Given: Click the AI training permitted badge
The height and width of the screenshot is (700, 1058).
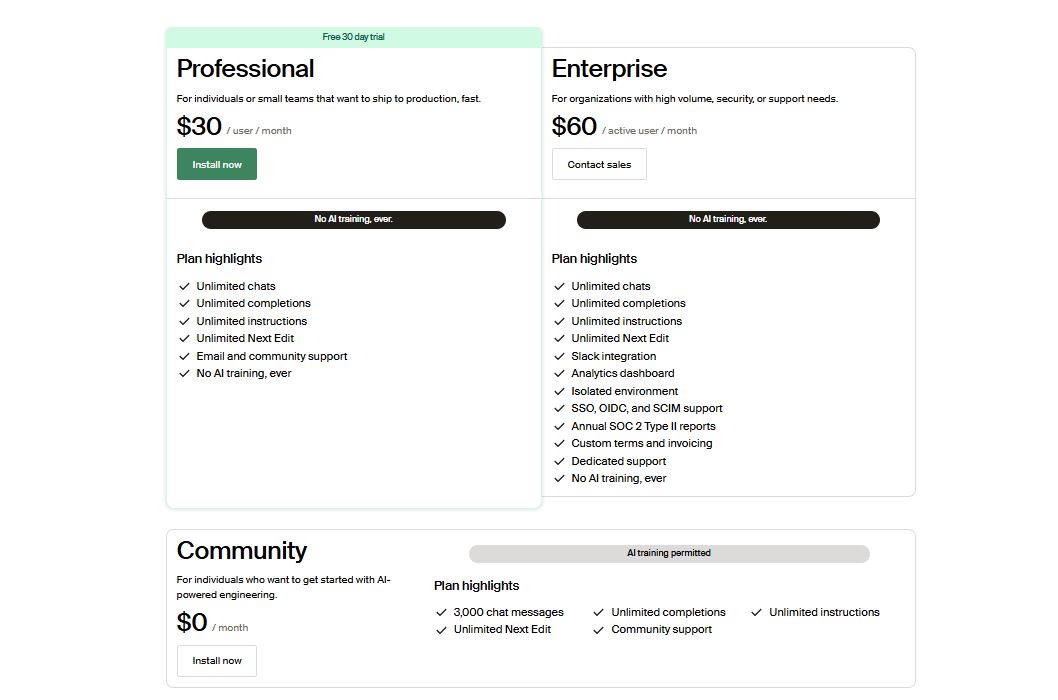Looking at the screenshot, I should click(669, 553).
